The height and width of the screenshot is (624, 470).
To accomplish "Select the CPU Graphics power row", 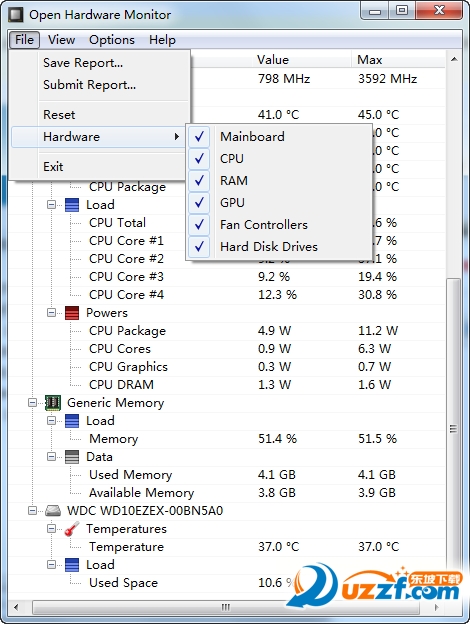I will coord(227,367).
